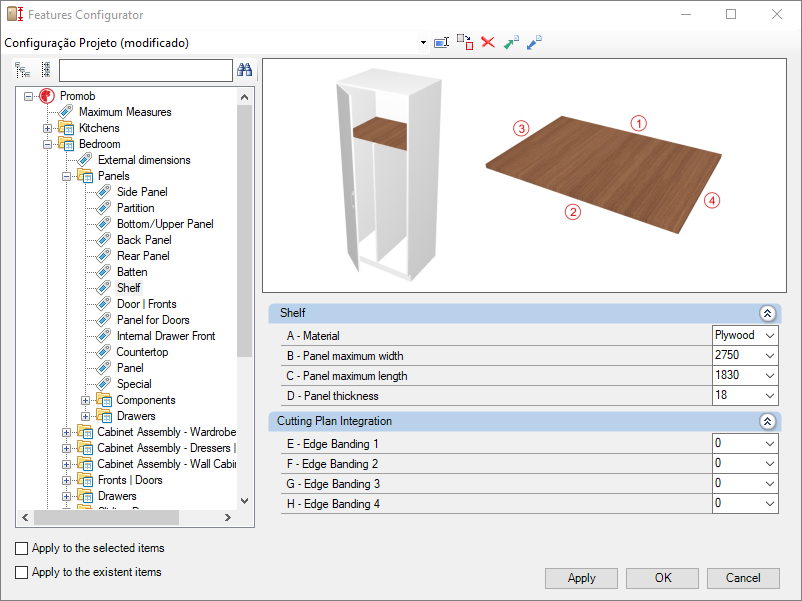Expand the Kitchens tree node
Viewport: 802px width, 601px height.
pyautogui.click(x=48, y=128)
